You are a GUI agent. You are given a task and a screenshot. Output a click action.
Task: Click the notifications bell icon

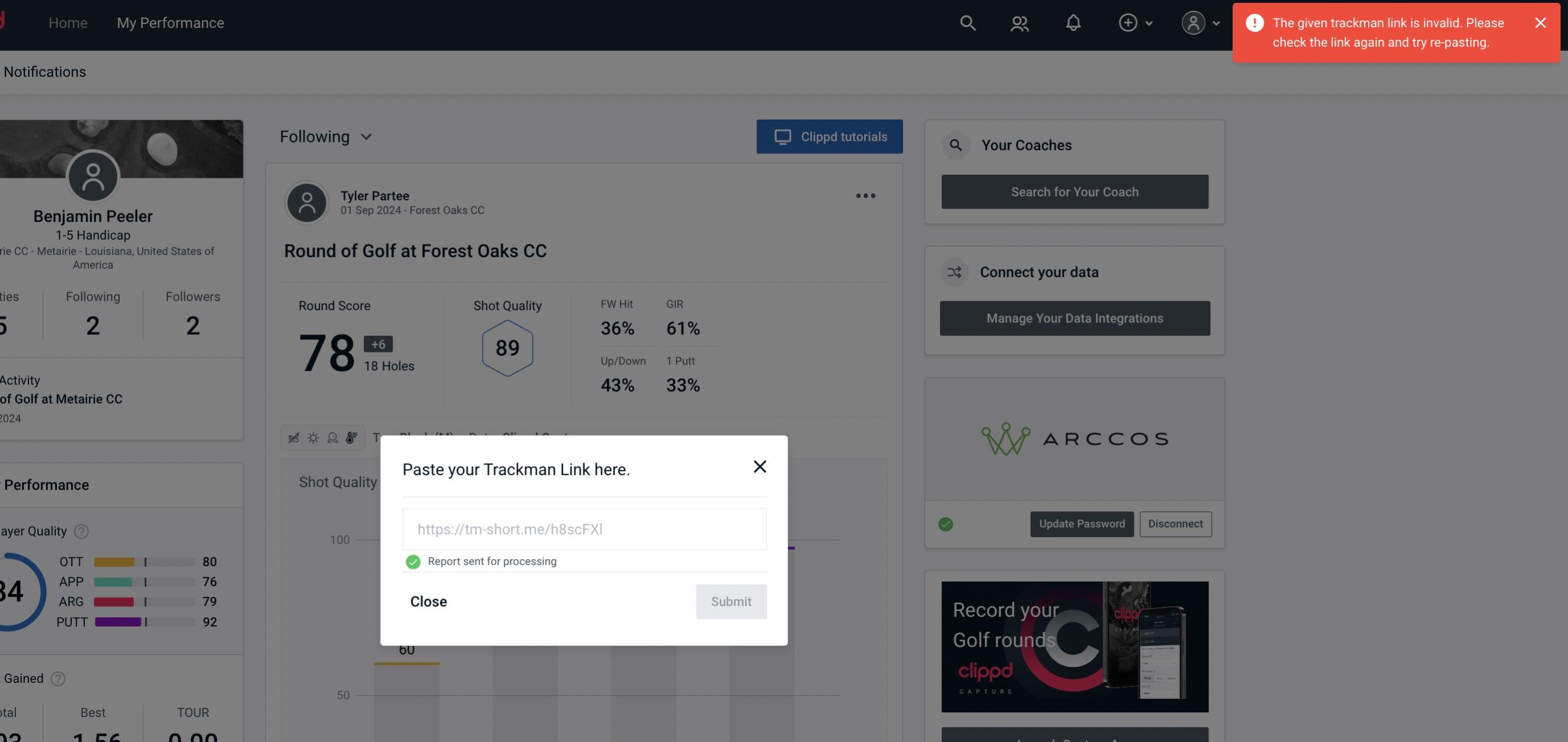pyautogui.click(x=1074, y=22)
